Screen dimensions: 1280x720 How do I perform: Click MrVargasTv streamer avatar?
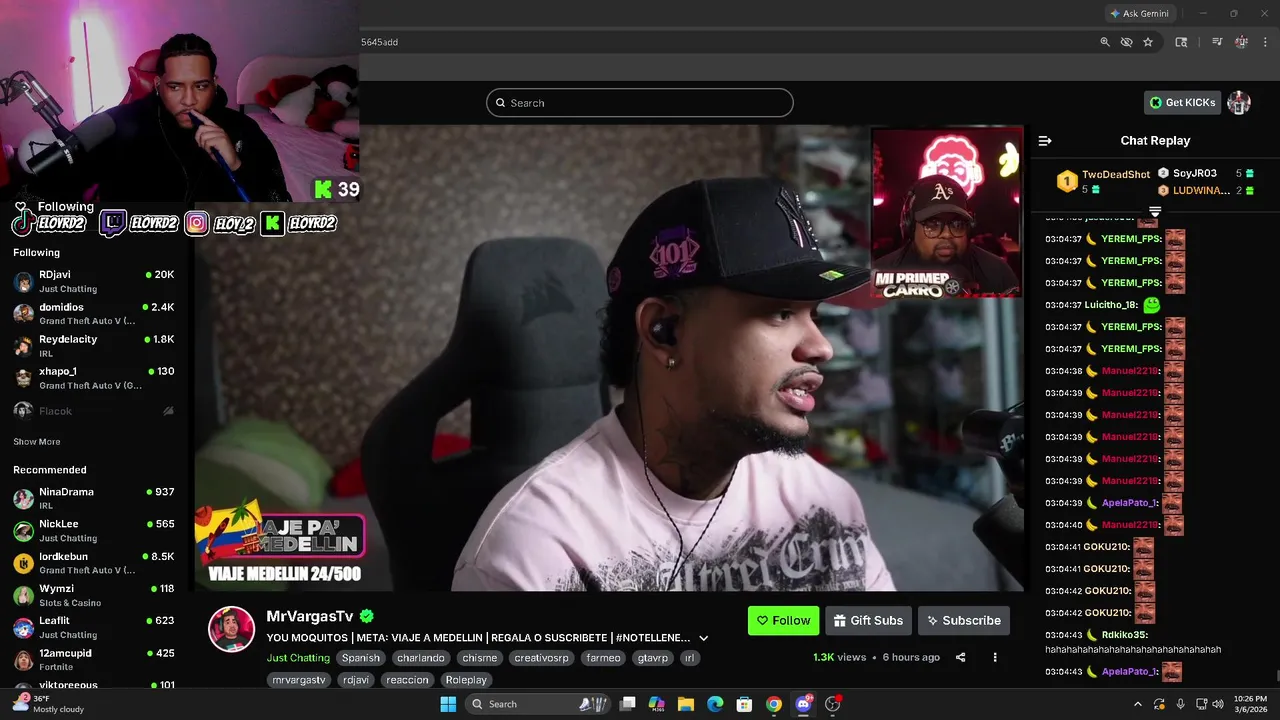231,629
